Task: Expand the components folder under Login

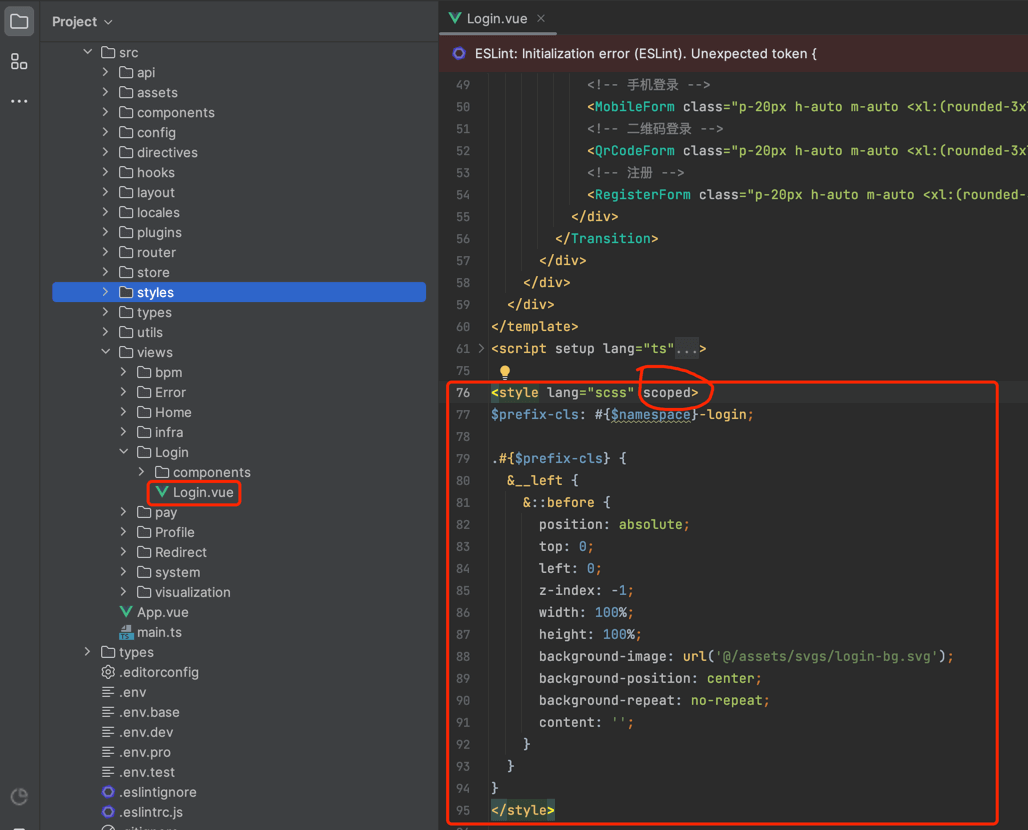Action: click(x=142, y=472)
